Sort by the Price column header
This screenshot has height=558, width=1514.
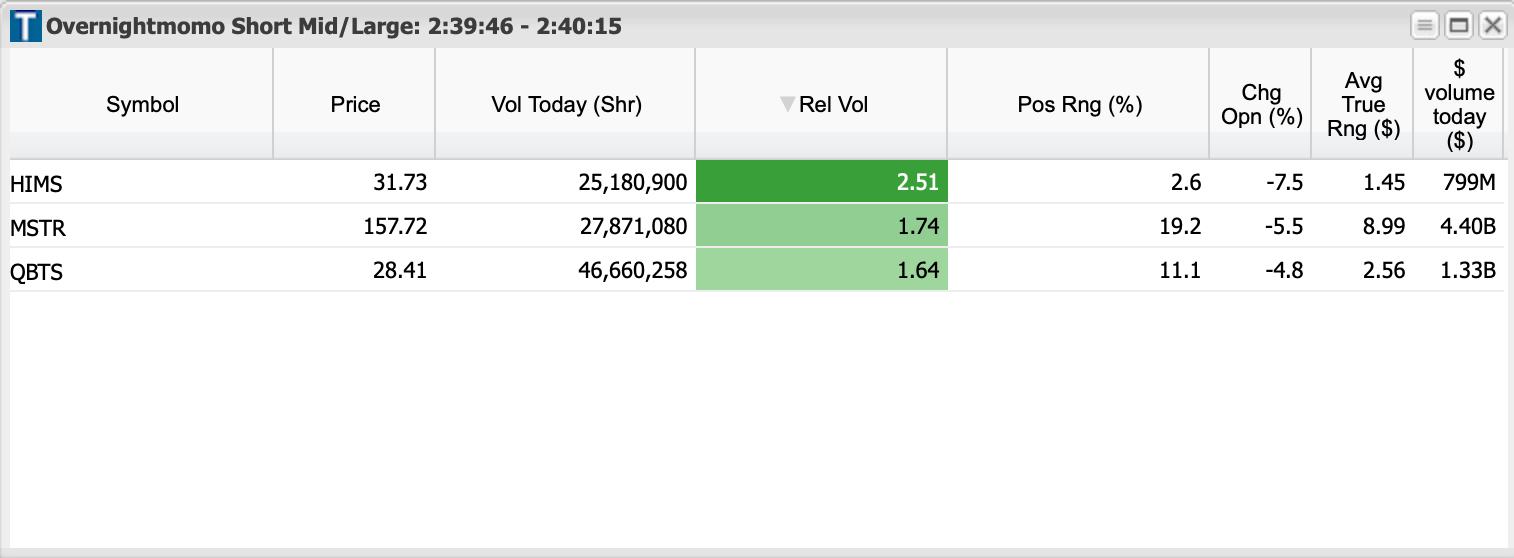click(x=355, y=104)
